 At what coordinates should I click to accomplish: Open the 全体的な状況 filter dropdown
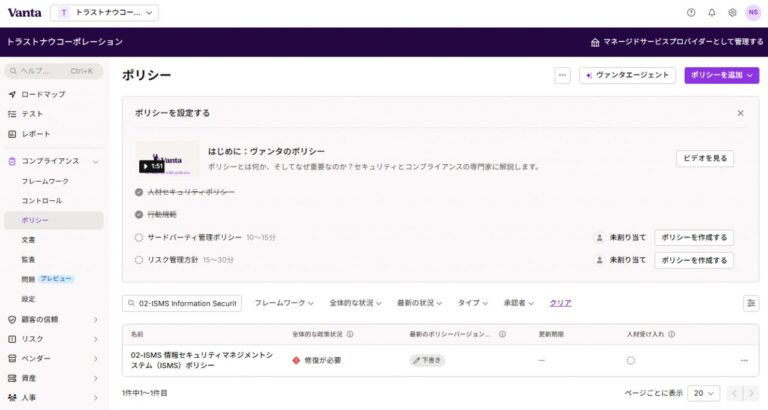point(356,303)
